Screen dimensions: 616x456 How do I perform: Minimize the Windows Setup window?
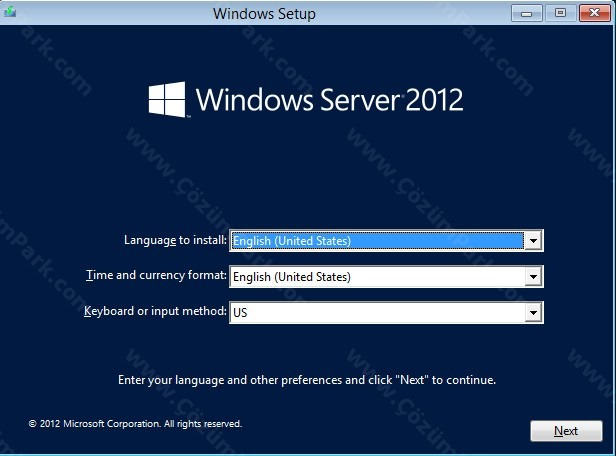pyautogui.click(x=526, y=13)
